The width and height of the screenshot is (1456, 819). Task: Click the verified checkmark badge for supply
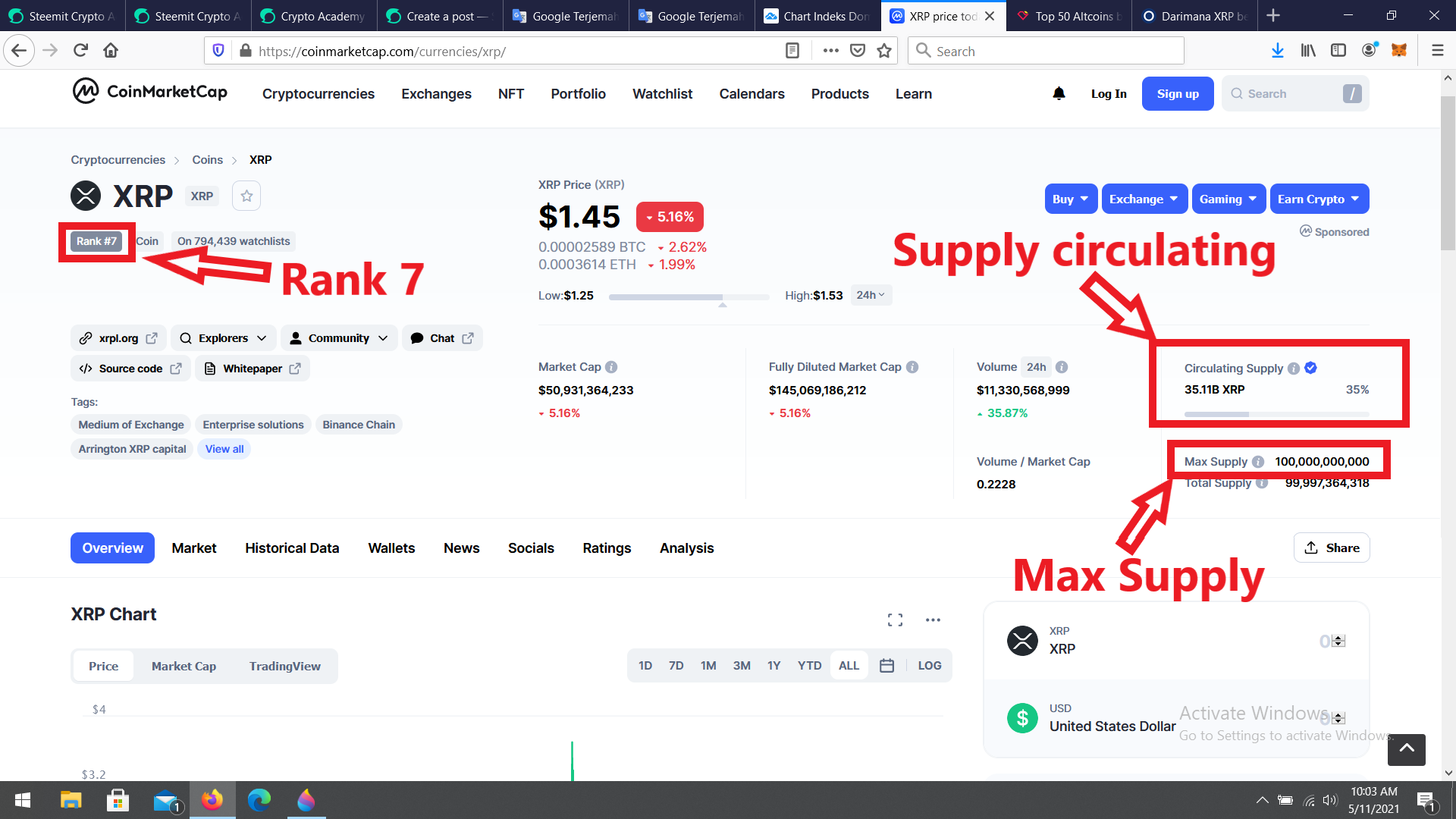[1311, 368]
